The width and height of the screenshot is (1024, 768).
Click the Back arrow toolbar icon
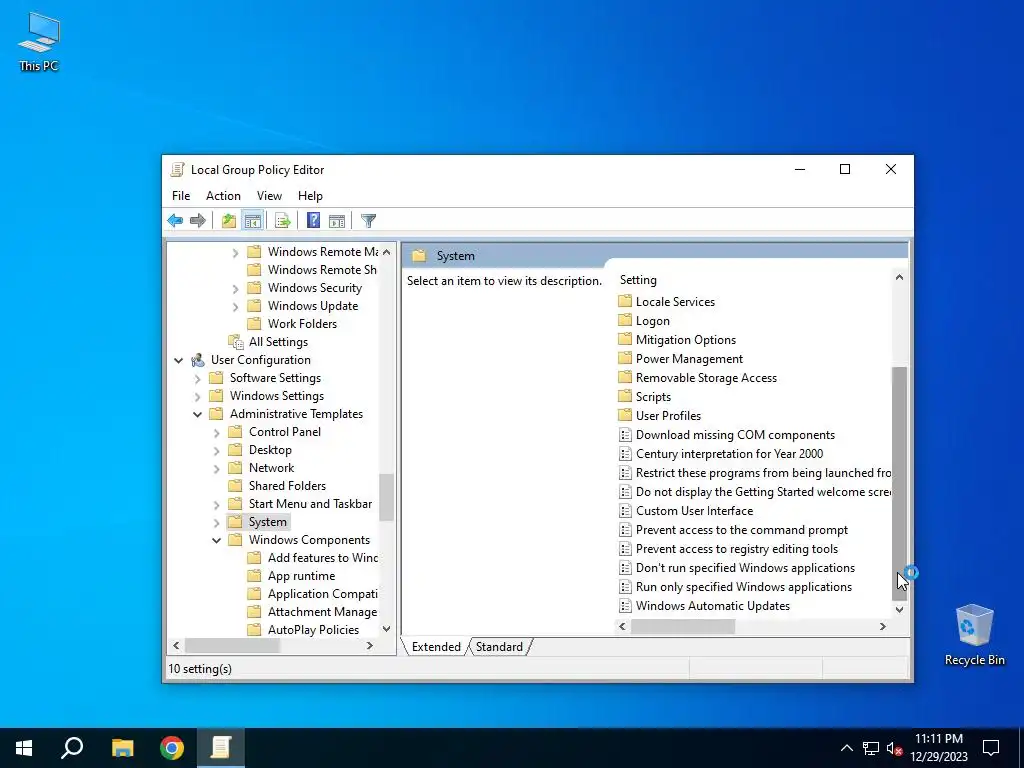pyautogui.click(x=175, y=221)
